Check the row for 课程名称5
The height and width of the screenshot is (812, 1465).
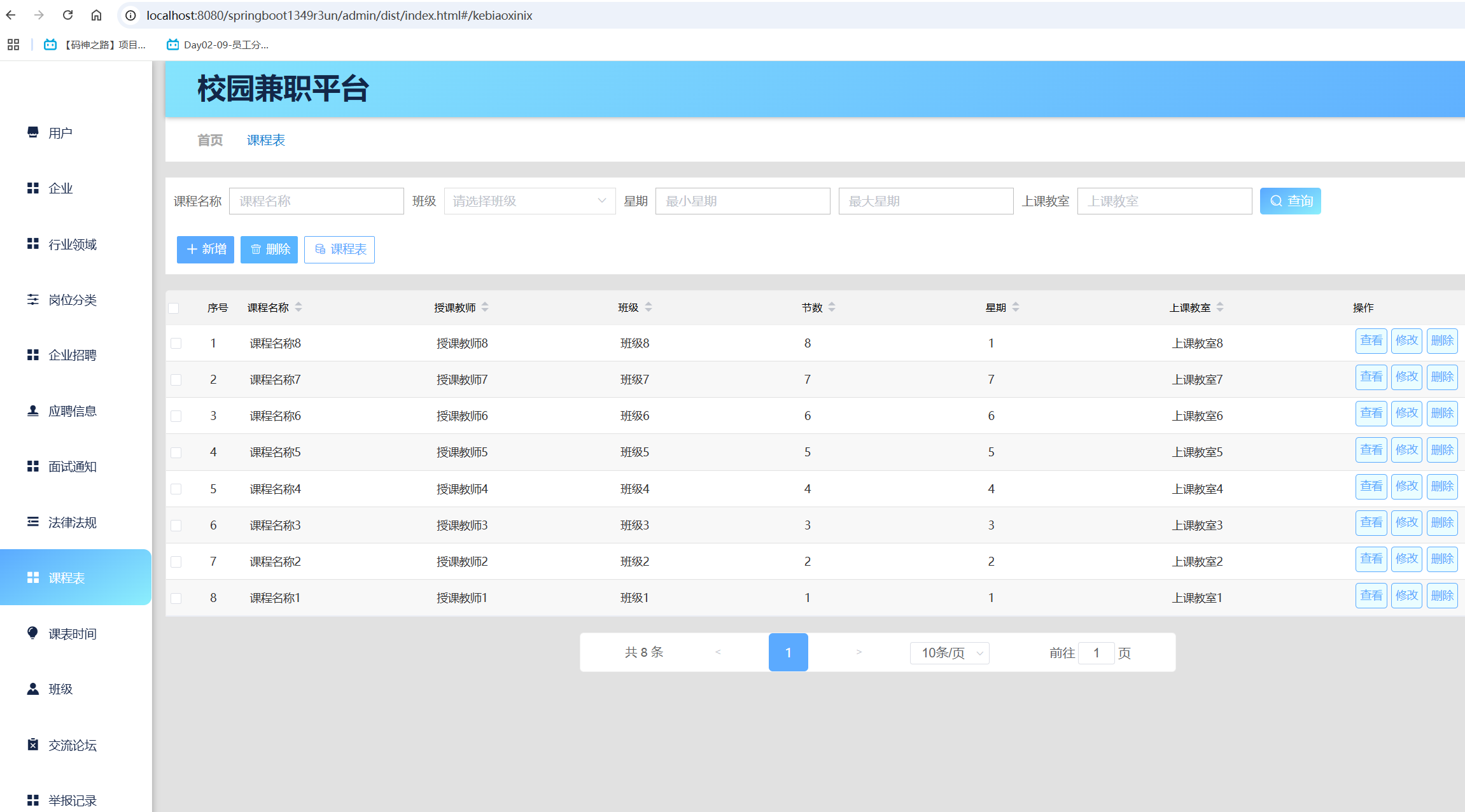[176, 452]
